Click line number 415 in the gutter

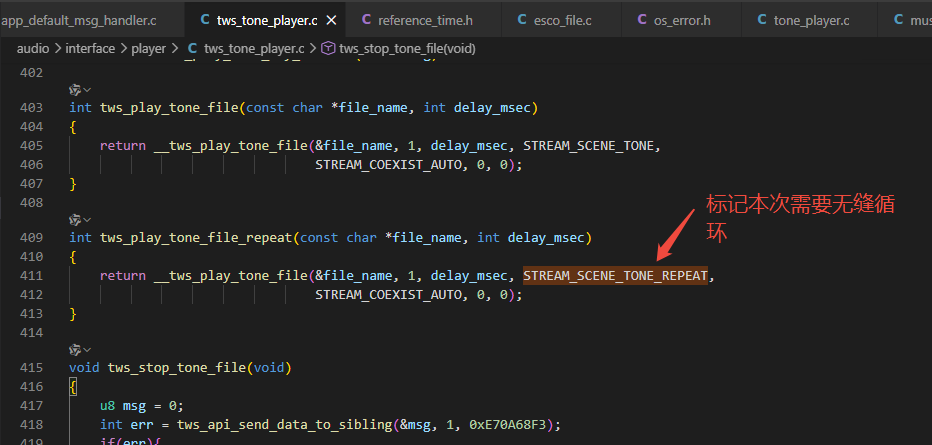click(31, 368)
